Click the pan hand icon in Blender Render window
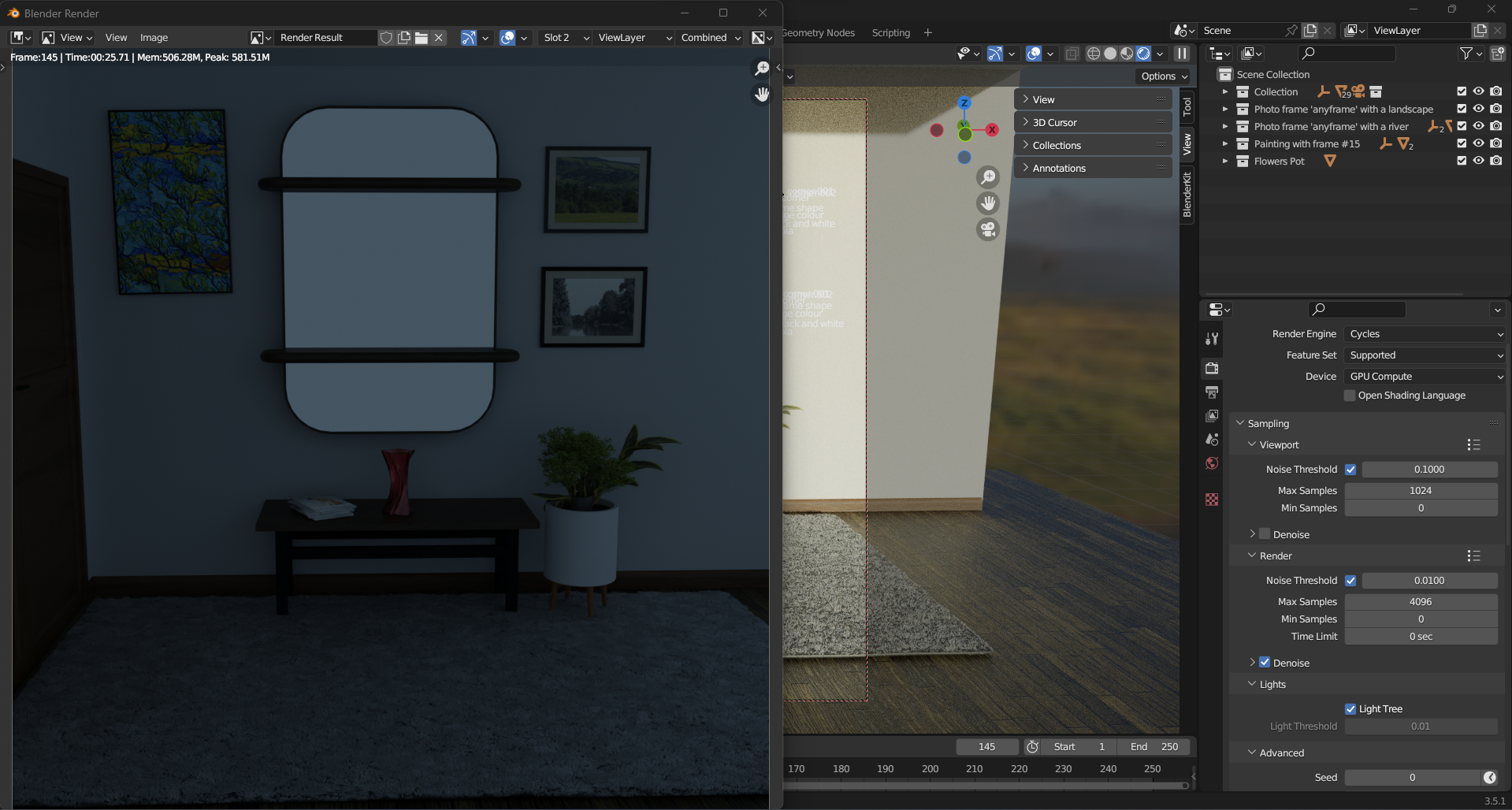 (762, 95)
